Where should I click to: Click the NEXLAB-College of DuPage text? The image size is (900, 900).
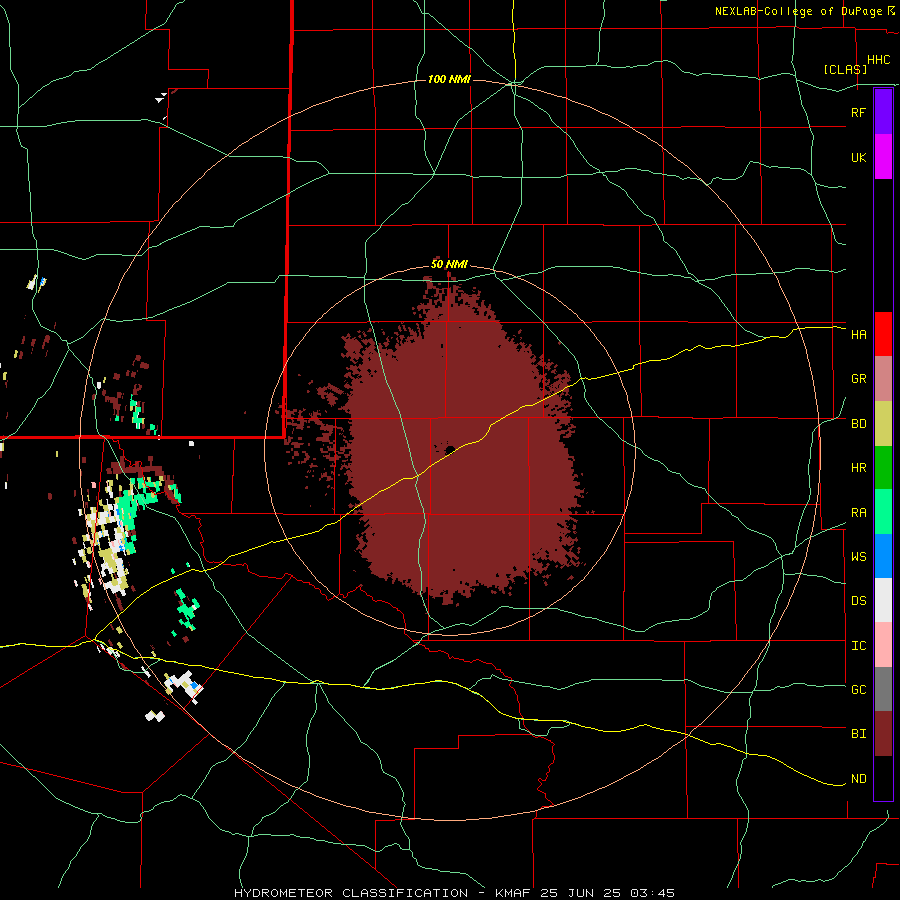(x=798, y=11)
